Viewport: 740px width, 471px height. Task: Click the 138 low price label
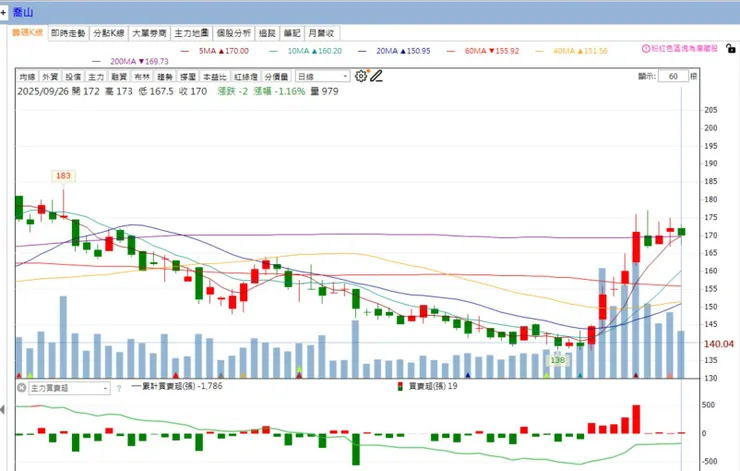click(558, 360)
